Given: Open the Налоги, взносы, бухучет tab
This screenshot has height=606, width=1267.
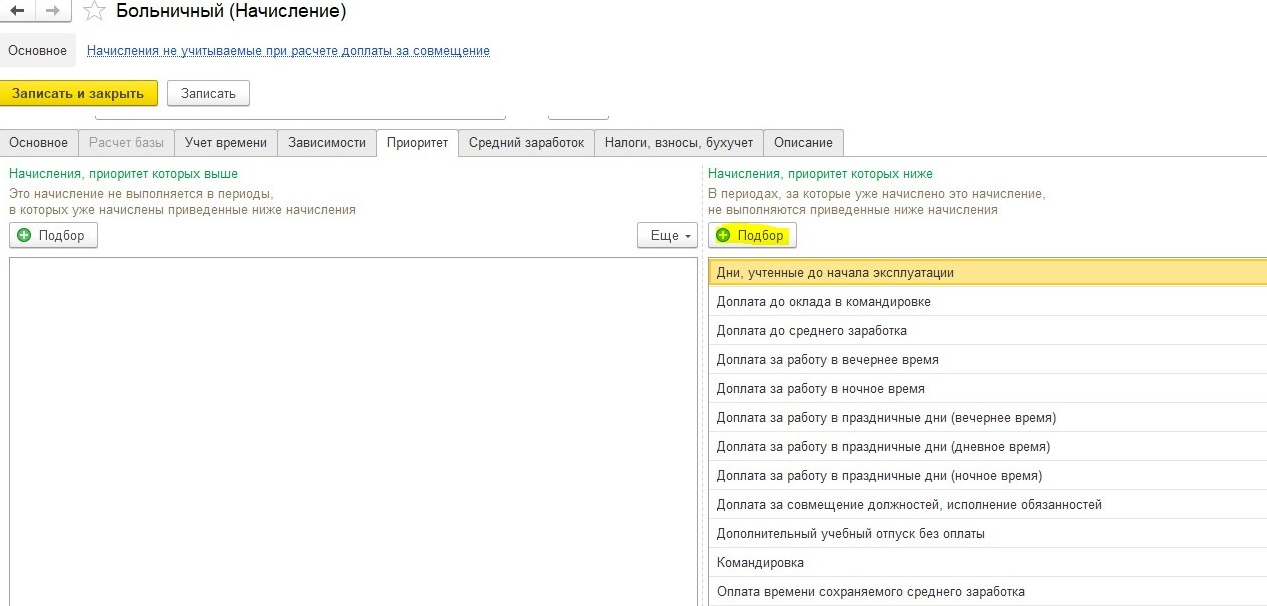Looking at the screenshot, I should click(x=679, y=143).
